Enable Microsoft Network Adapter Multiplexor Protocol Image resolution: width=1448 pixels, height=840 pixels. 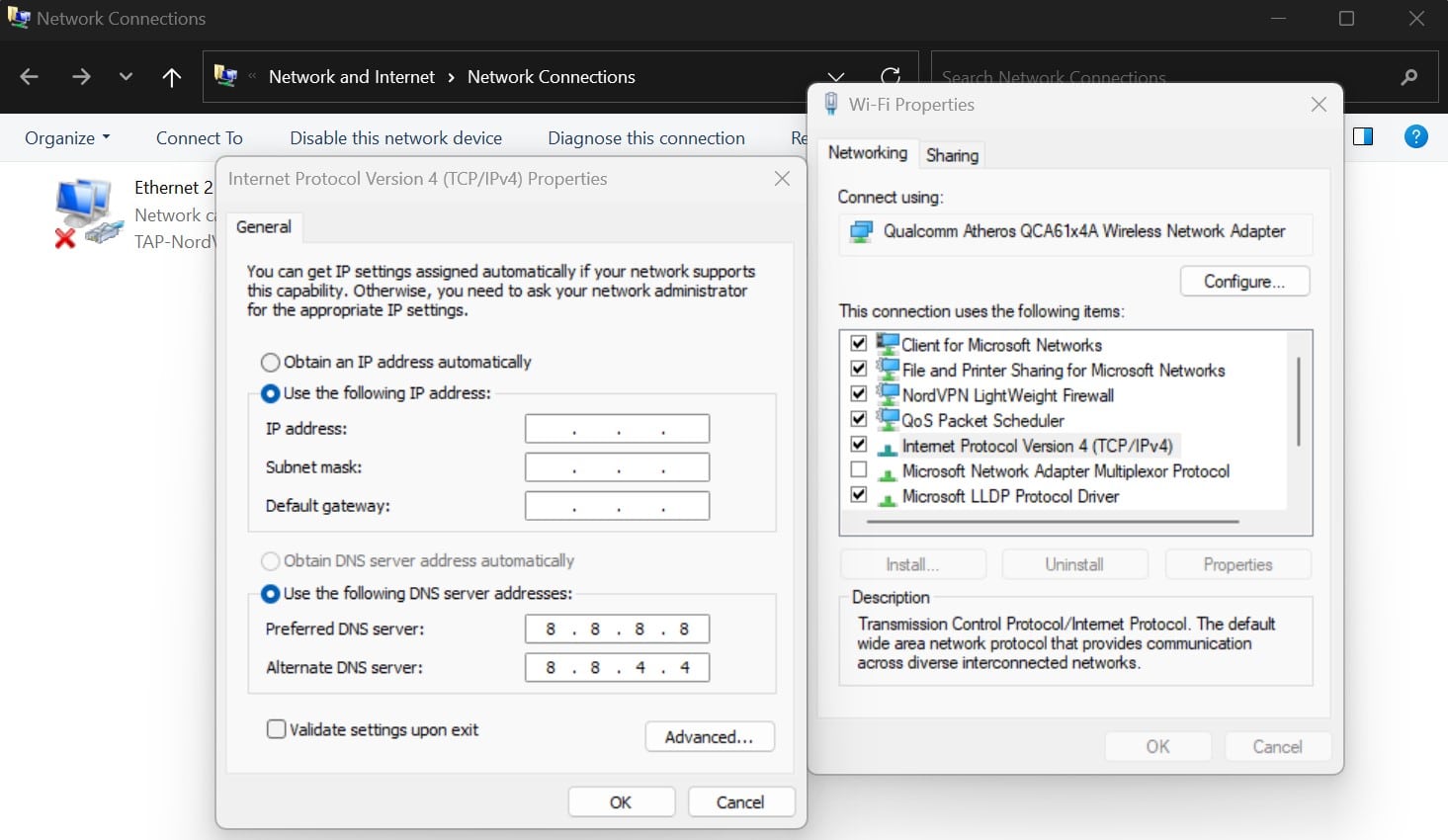tap(858, 469)
